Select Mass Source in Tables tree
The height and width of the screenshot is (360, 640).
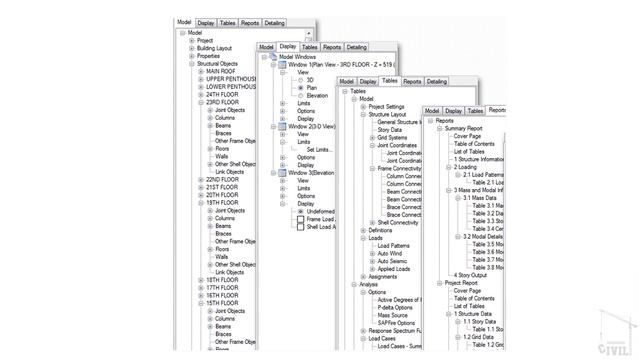(x=392, y=316)
